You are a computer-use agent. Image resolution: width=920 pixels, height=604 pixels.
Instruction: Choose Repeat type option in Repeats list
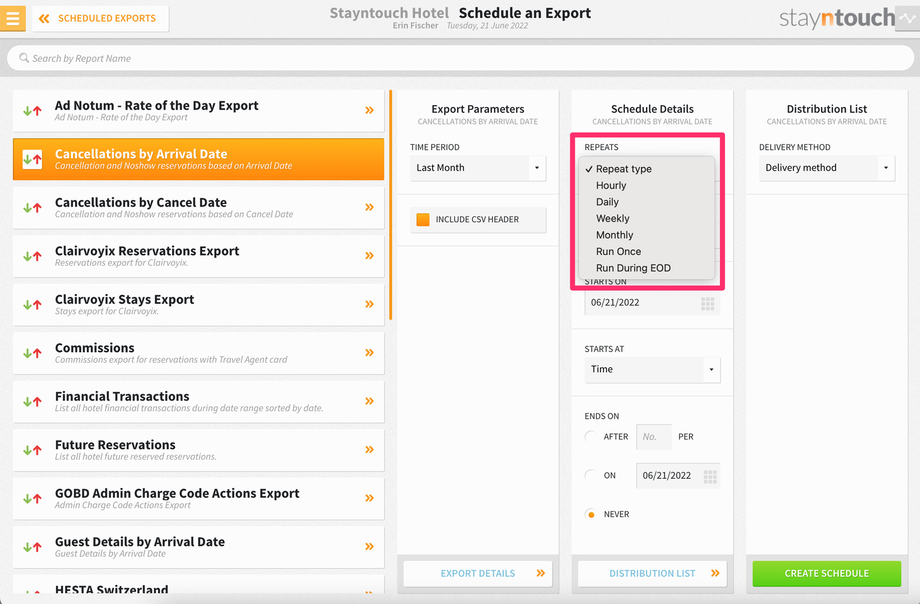[x=647, y=169]
